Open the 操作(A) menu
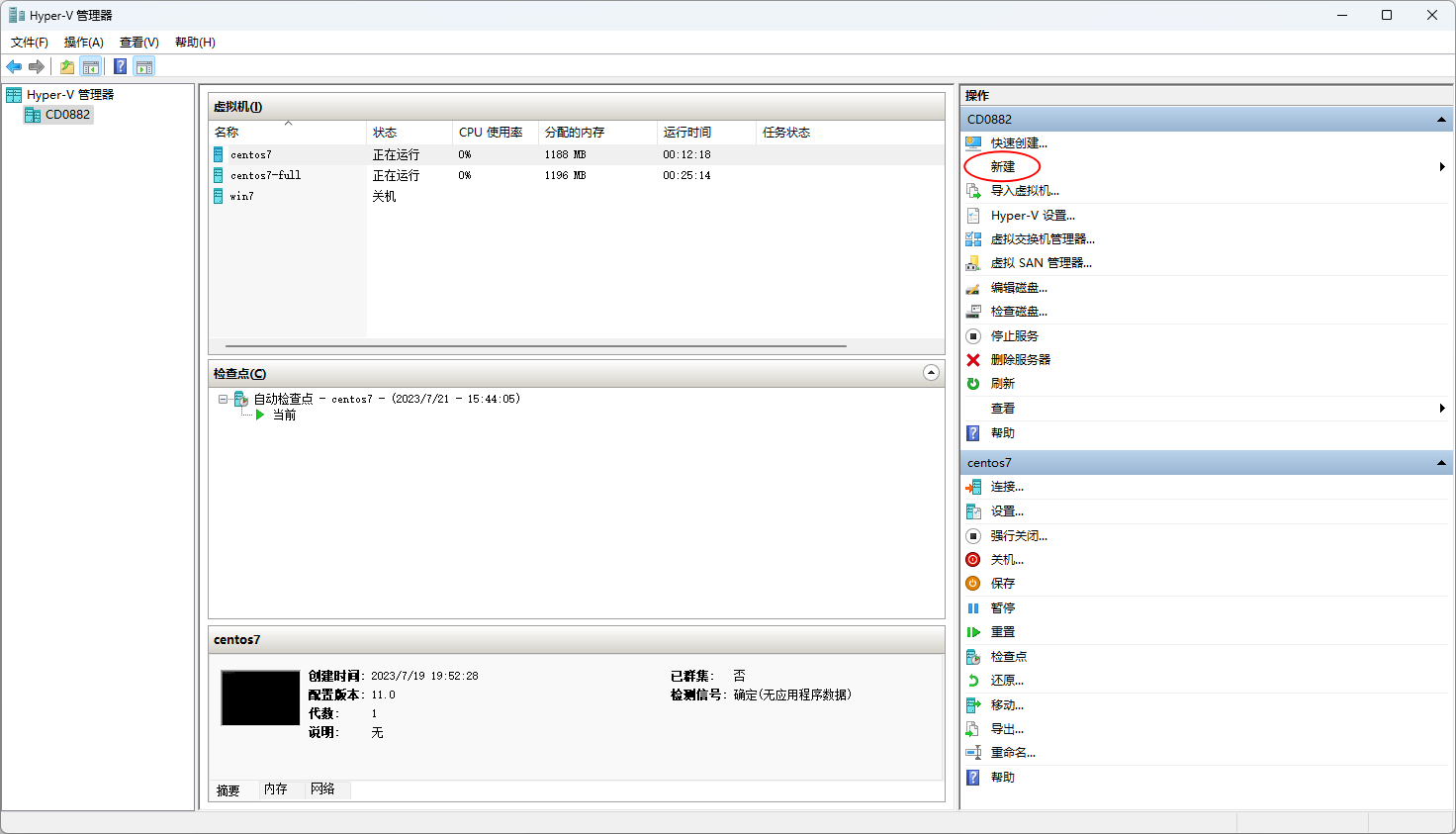1456x834 pixels. 84,42
